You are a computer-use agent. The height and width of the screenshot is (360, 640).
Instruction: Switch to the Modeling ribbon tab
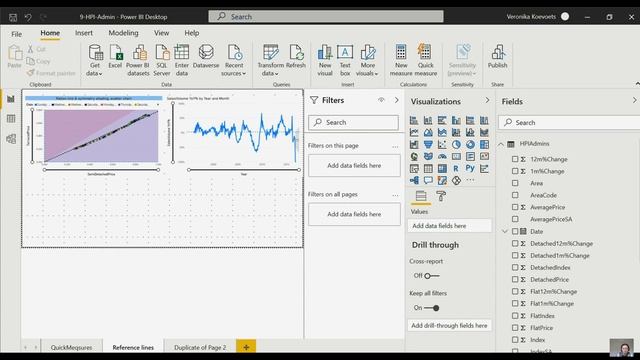[123, 33]
